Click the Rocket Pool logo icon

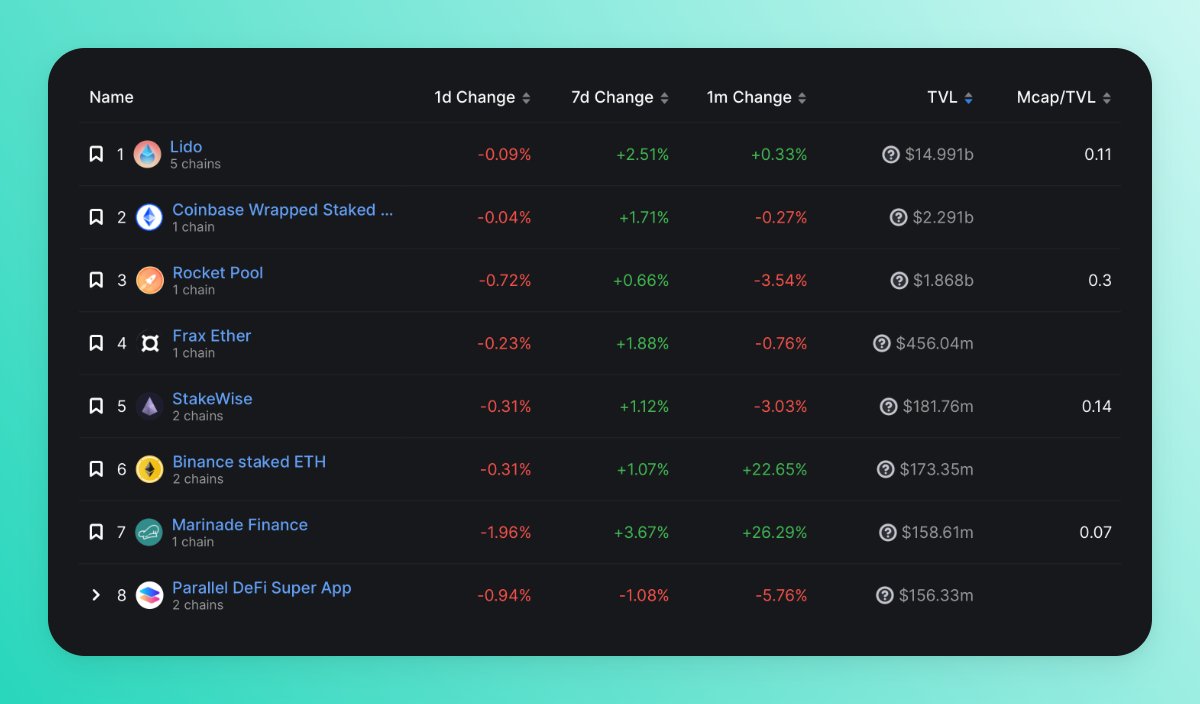click(x=149, y=280)
